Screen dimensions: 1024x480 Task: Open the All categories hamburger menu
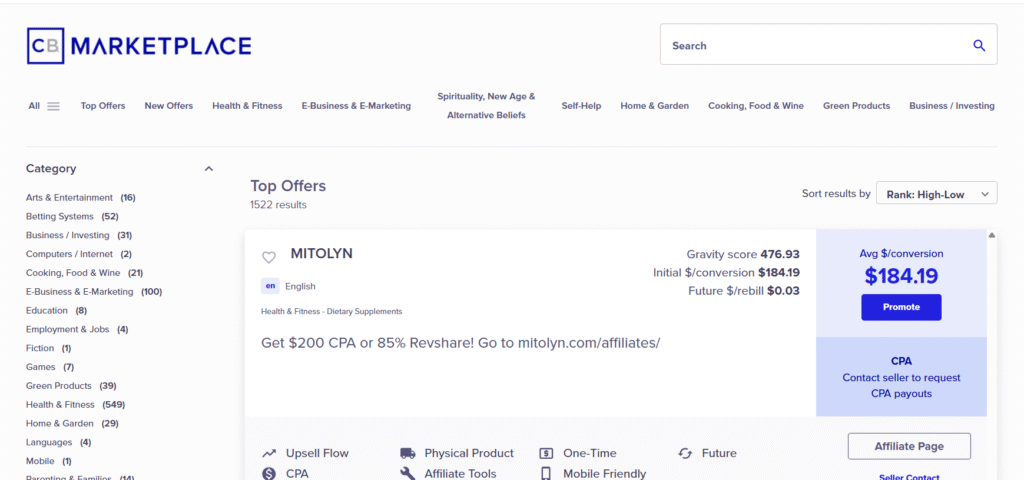click(x=54, y=106)
